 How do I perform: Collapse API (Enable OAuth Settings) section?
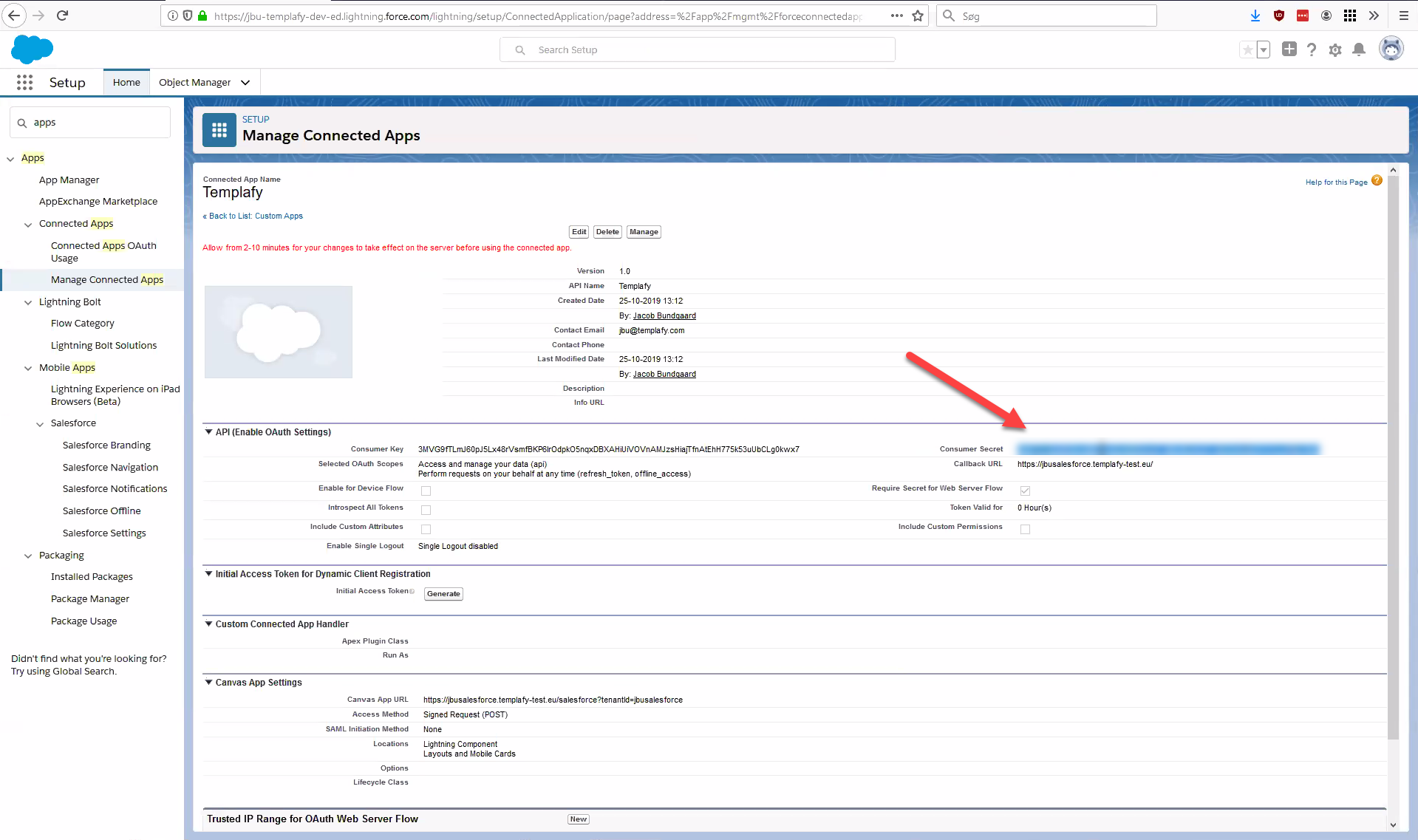tap(208, 431)
